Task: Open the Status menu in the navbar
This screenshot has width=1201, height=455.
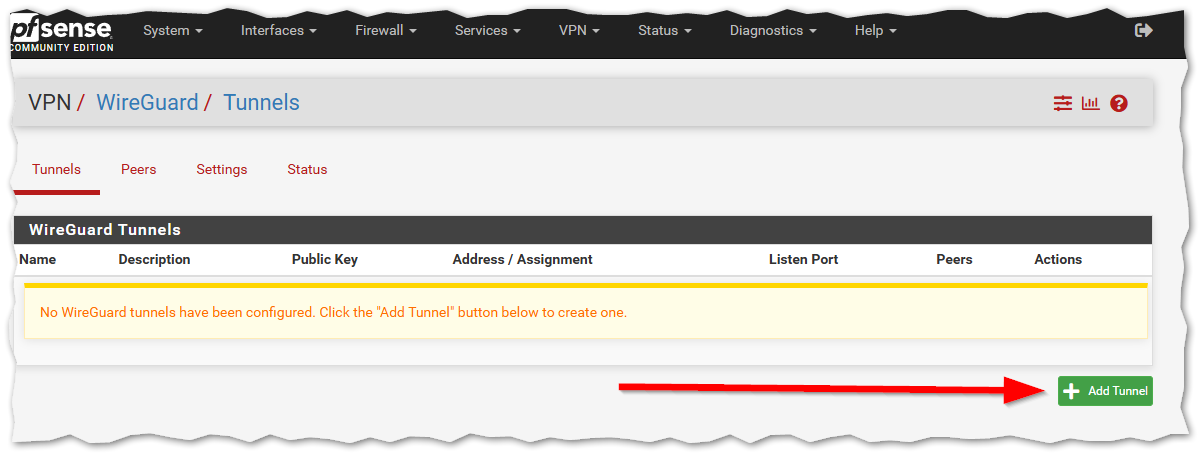Action: pos(664,31)
